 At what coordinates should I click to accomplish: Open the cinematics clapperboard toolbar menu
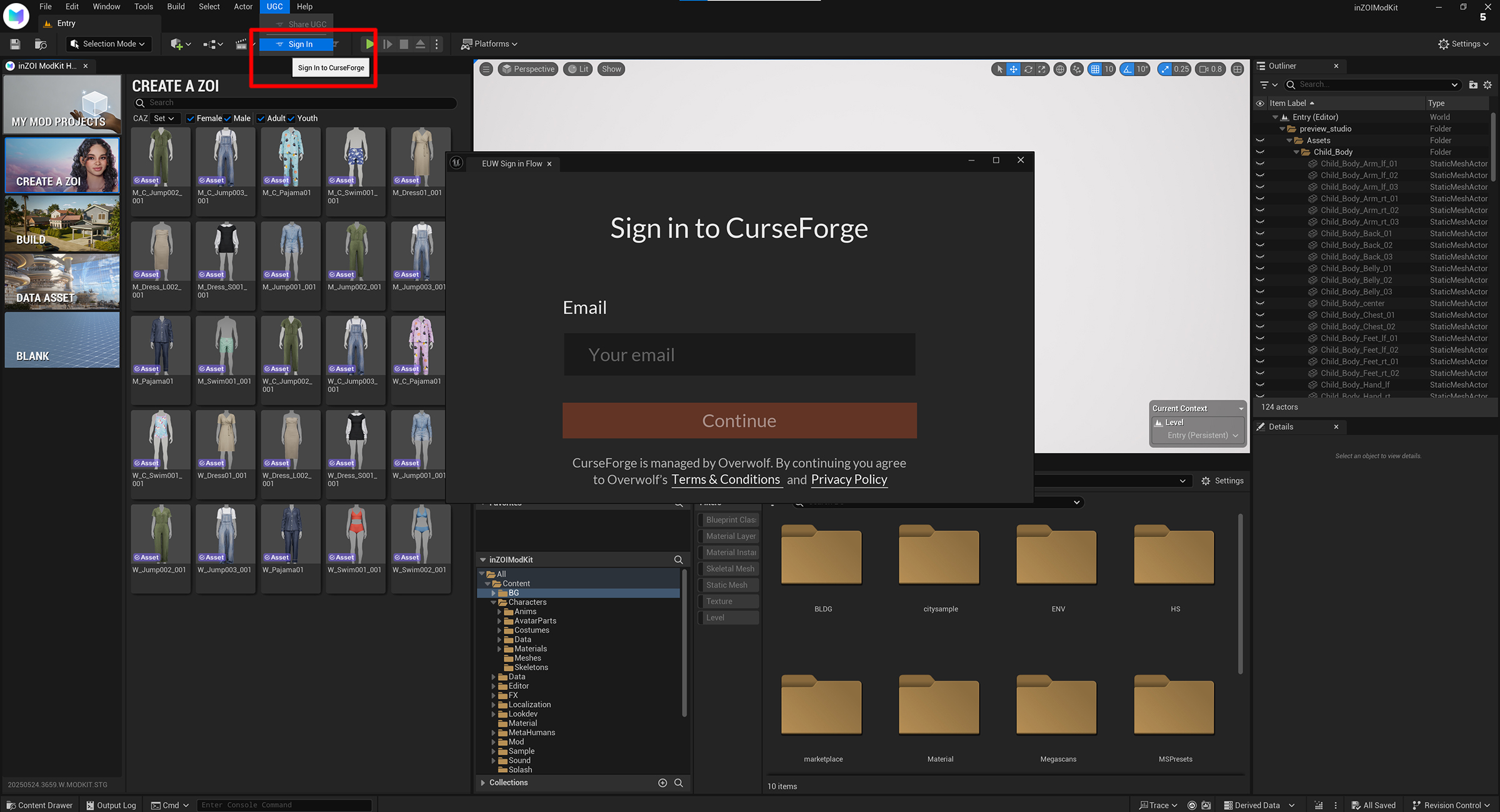click(241, 44)
